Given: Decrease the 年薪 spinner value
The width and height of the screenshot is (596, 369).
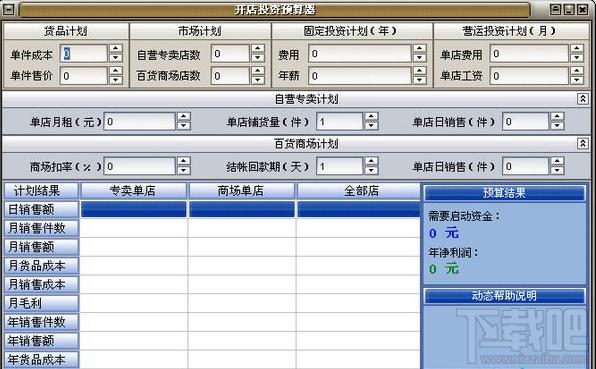Looking at the screenshot, I should tap(420, 80).
